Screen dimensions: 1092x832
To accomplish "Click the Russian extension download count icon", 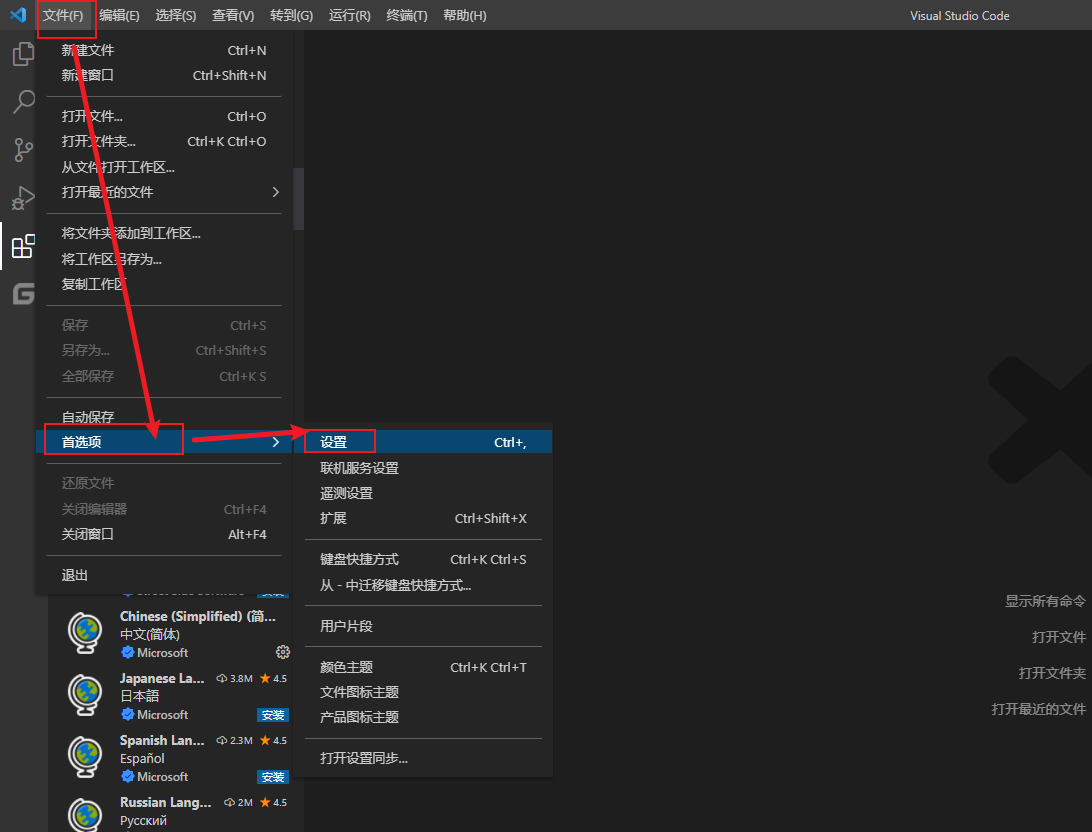I will point(229,802).
